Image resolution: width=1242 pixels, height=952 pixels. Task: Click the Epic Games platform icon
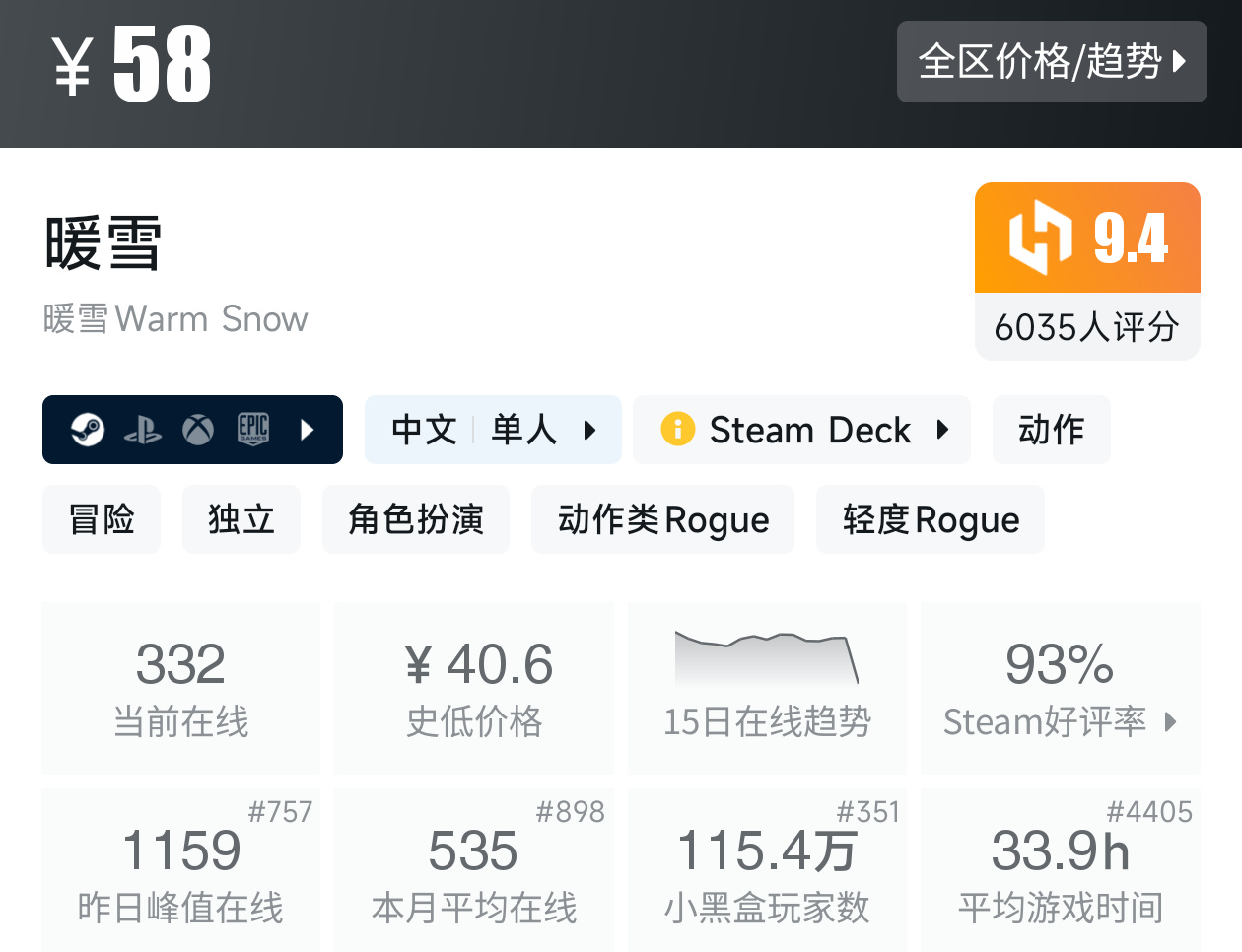253,430
